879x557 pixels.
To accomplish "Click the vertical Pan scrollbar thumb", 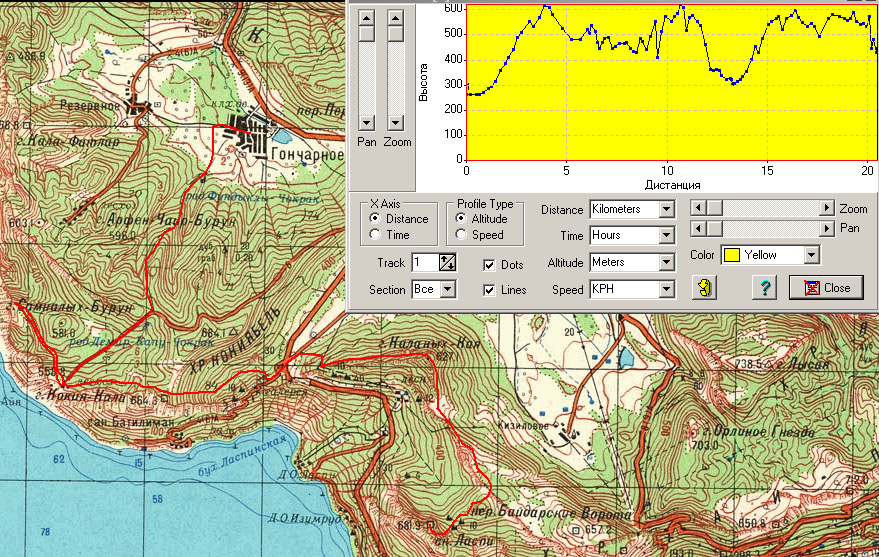I will coord(367,33).
